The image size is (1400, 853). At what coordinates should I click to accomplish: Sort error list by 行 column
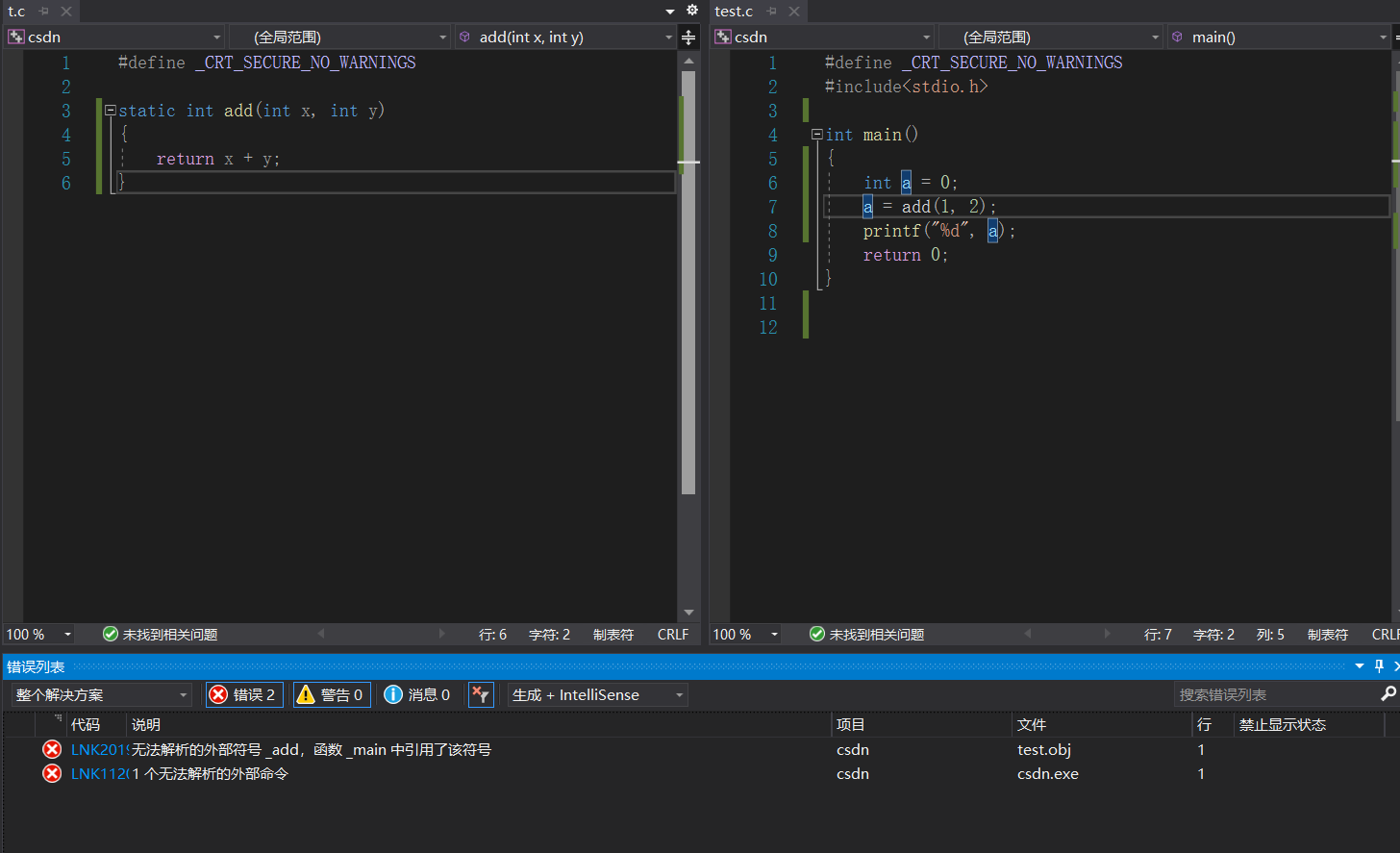pos(1213,724)
